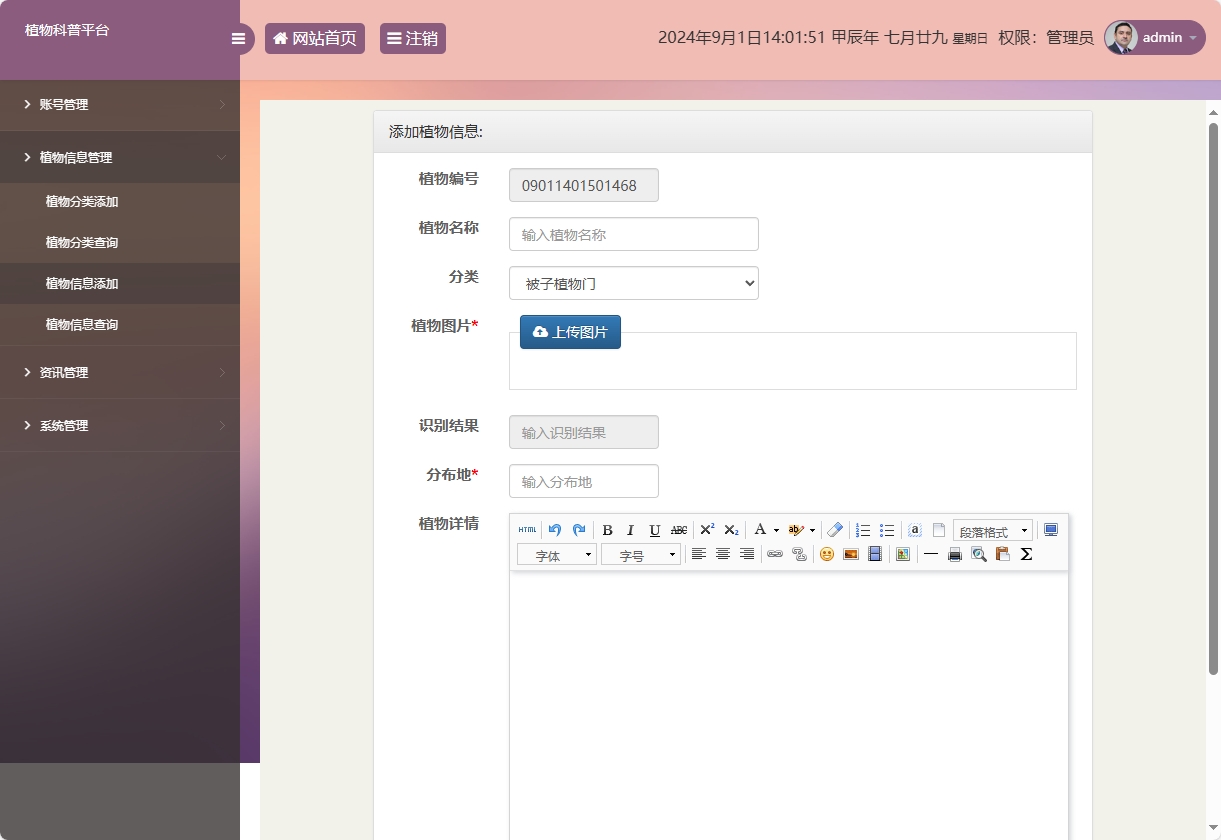Expand the 资讯管理 sidebar menu
Image resolution: width=1221 pixels, height=840 pixels.
64,373
